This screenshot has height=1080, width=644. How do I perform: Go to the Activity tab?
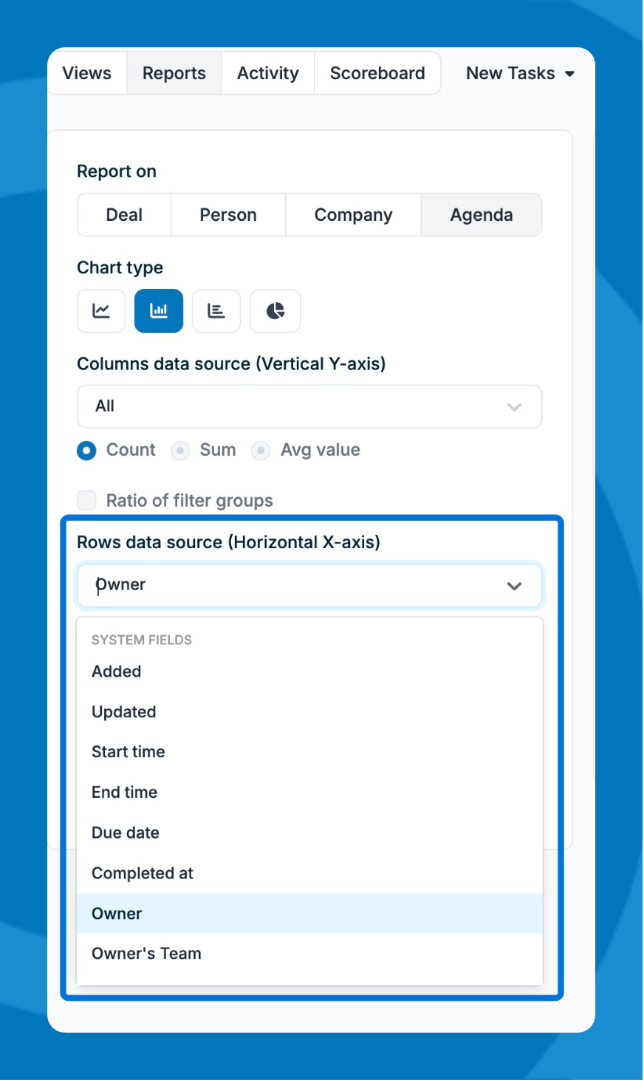[x=268, y=73]
